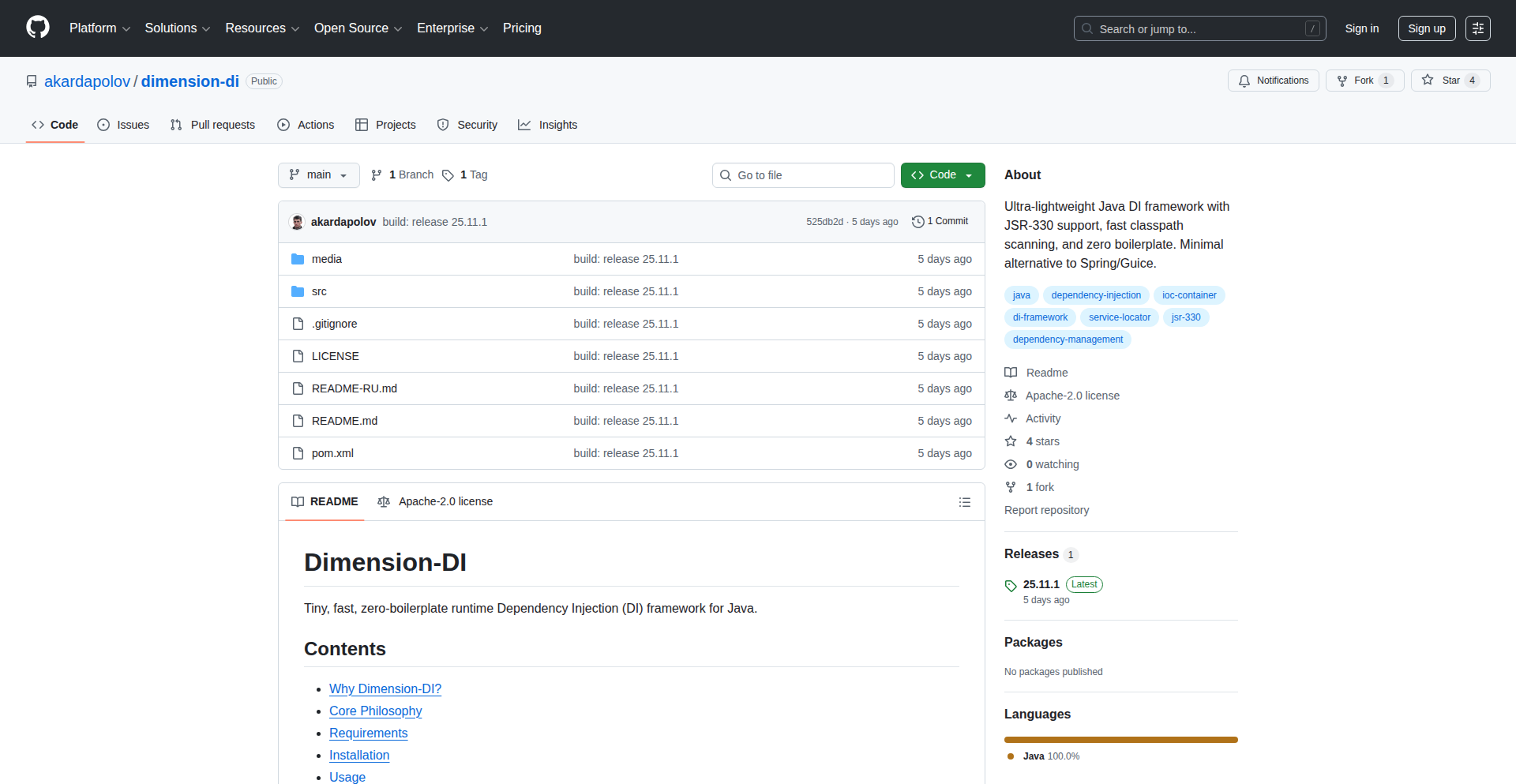The image size is (1516, 784).
Task: Switch to the Issues tab
Action: [x=123, y=125]
